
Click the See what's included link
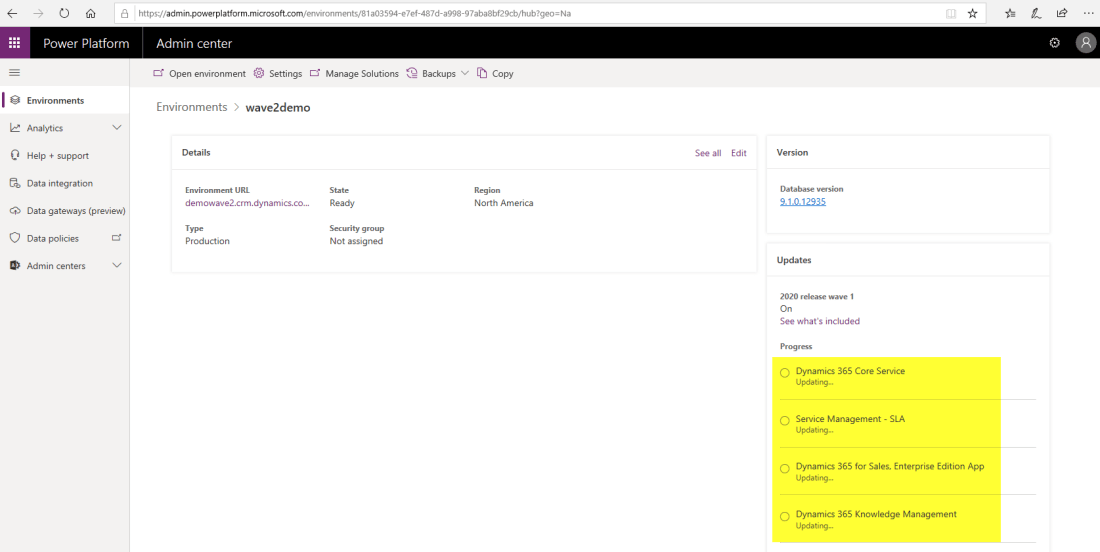[819, 321]
